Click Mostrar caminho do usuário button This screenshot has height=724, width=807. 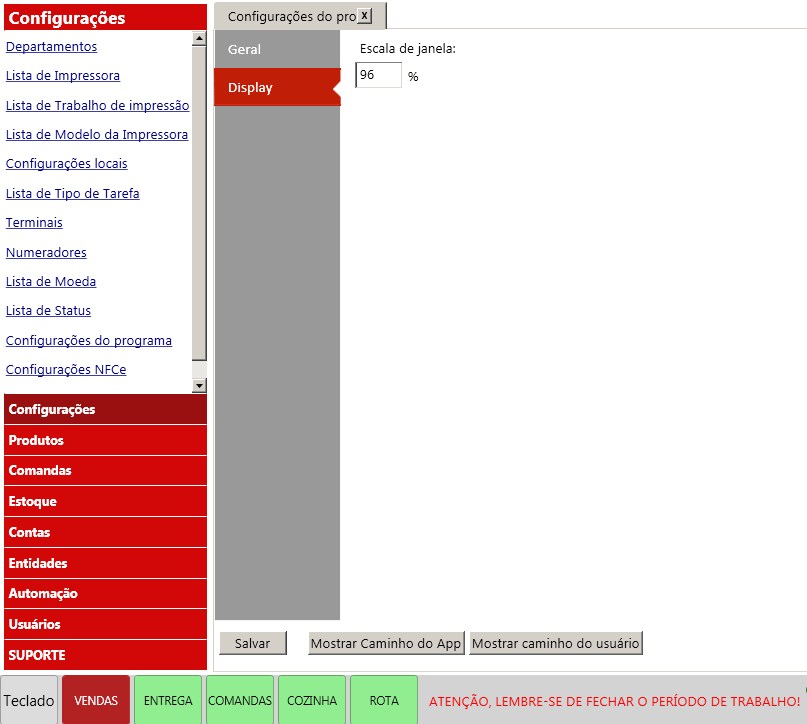tap(556, 643)
